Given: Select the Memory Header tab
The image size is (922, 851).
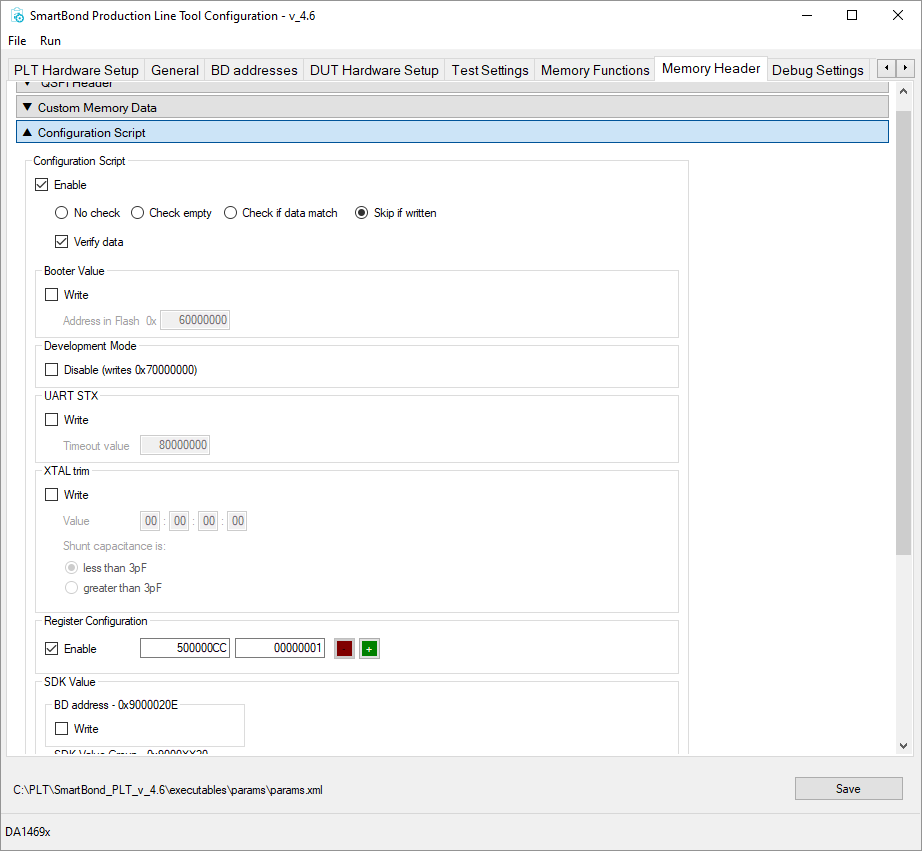Looking at the screenshot, I should (x=711, y=69).
